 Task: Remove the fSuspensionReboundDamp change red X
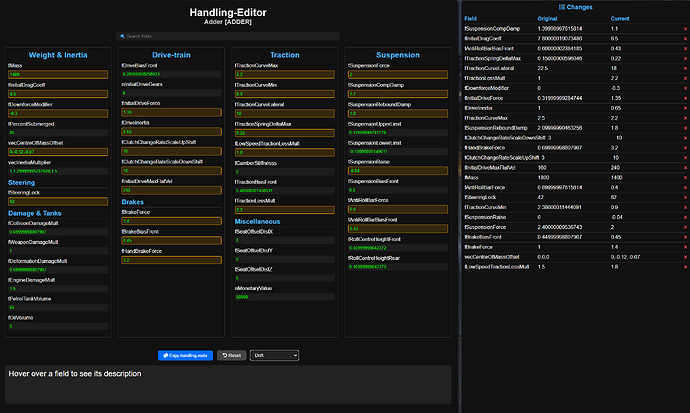685,128
